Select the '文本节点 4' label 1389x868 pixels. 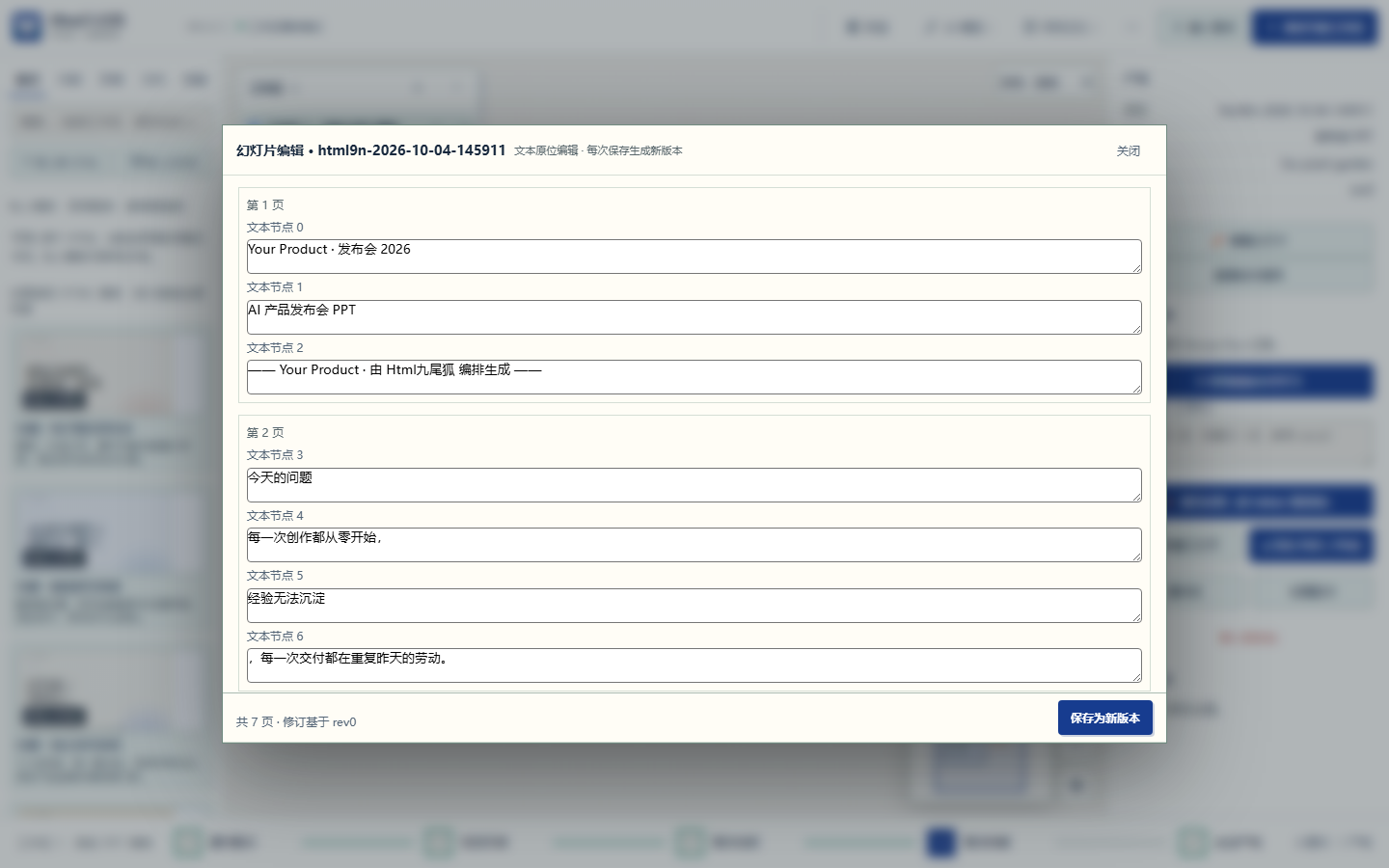pos(275,516)
